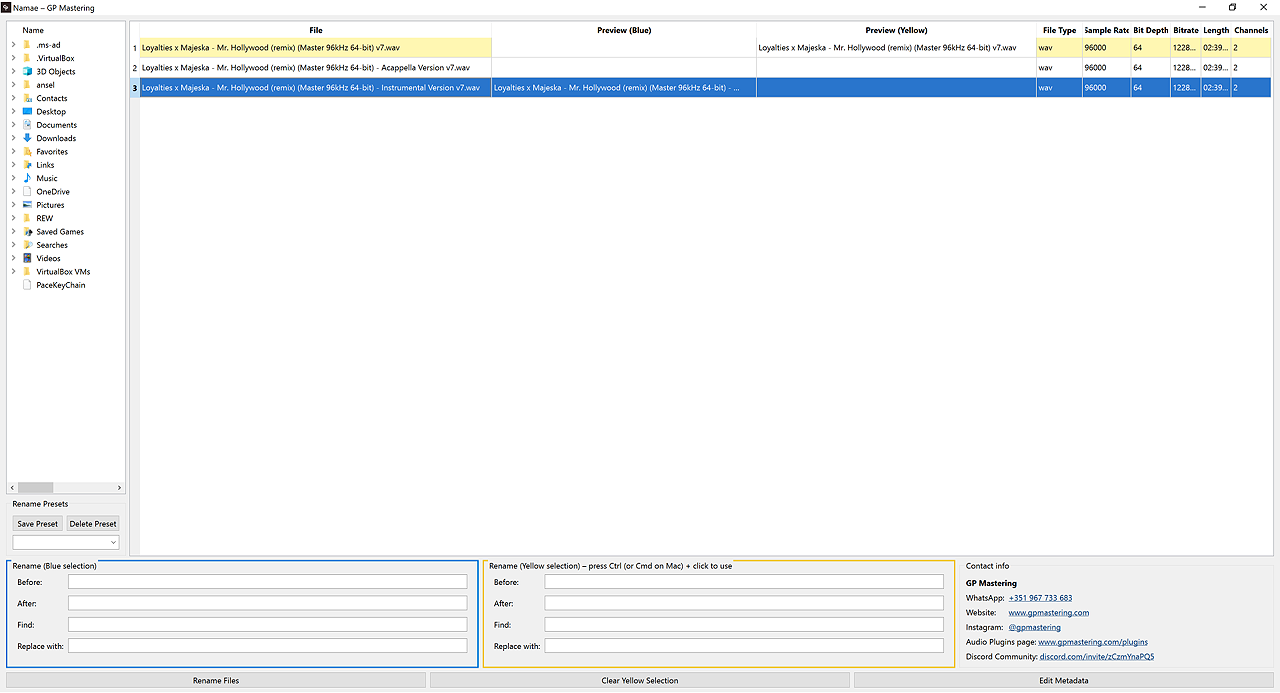1280x693 pixels.
Task: Click the Before field in the blue rename panel
Action: click(x=267, y=581)
